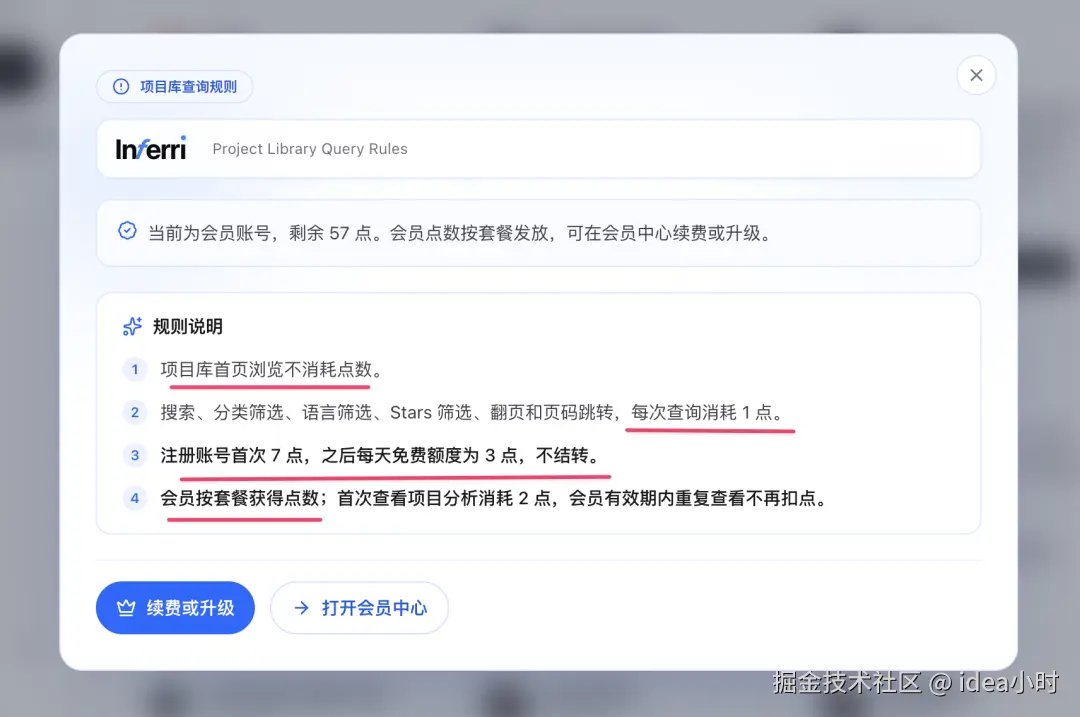Open the 打开会员中心 member center
The image size is (1080, 717).
pos(359,607)
